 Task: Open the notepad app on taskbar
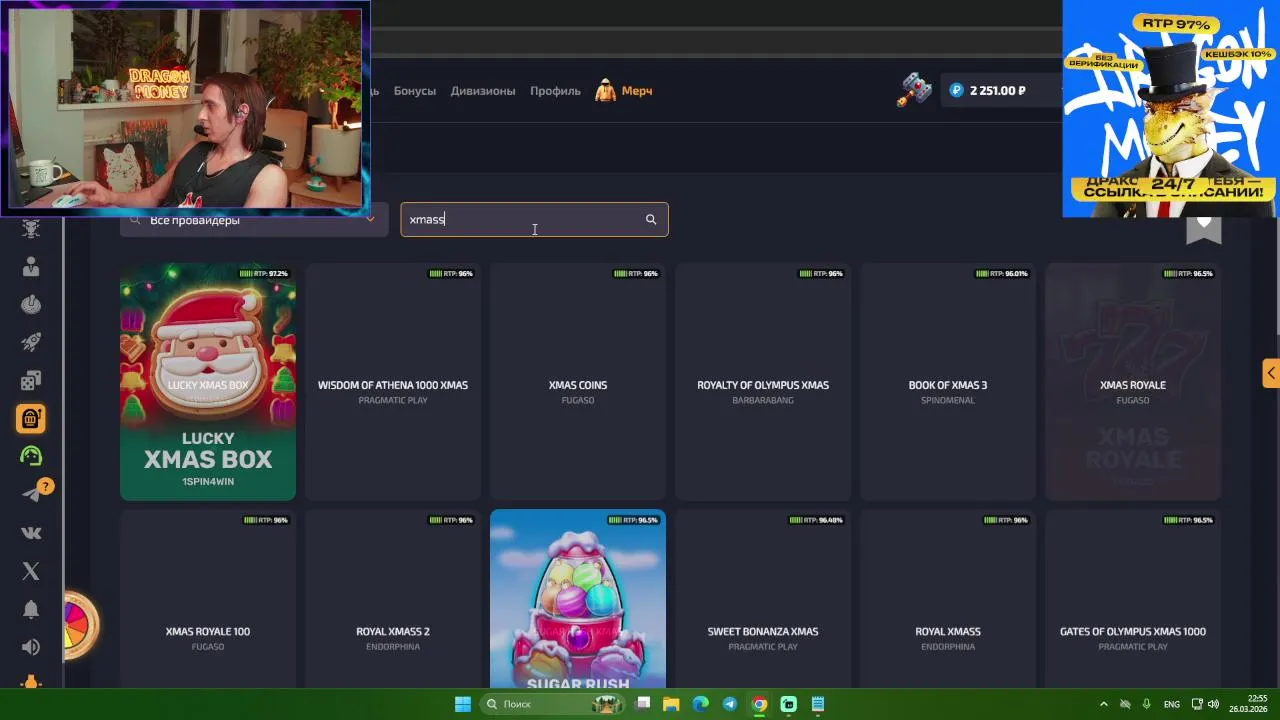pyautogui.click(x=817, y=704)
